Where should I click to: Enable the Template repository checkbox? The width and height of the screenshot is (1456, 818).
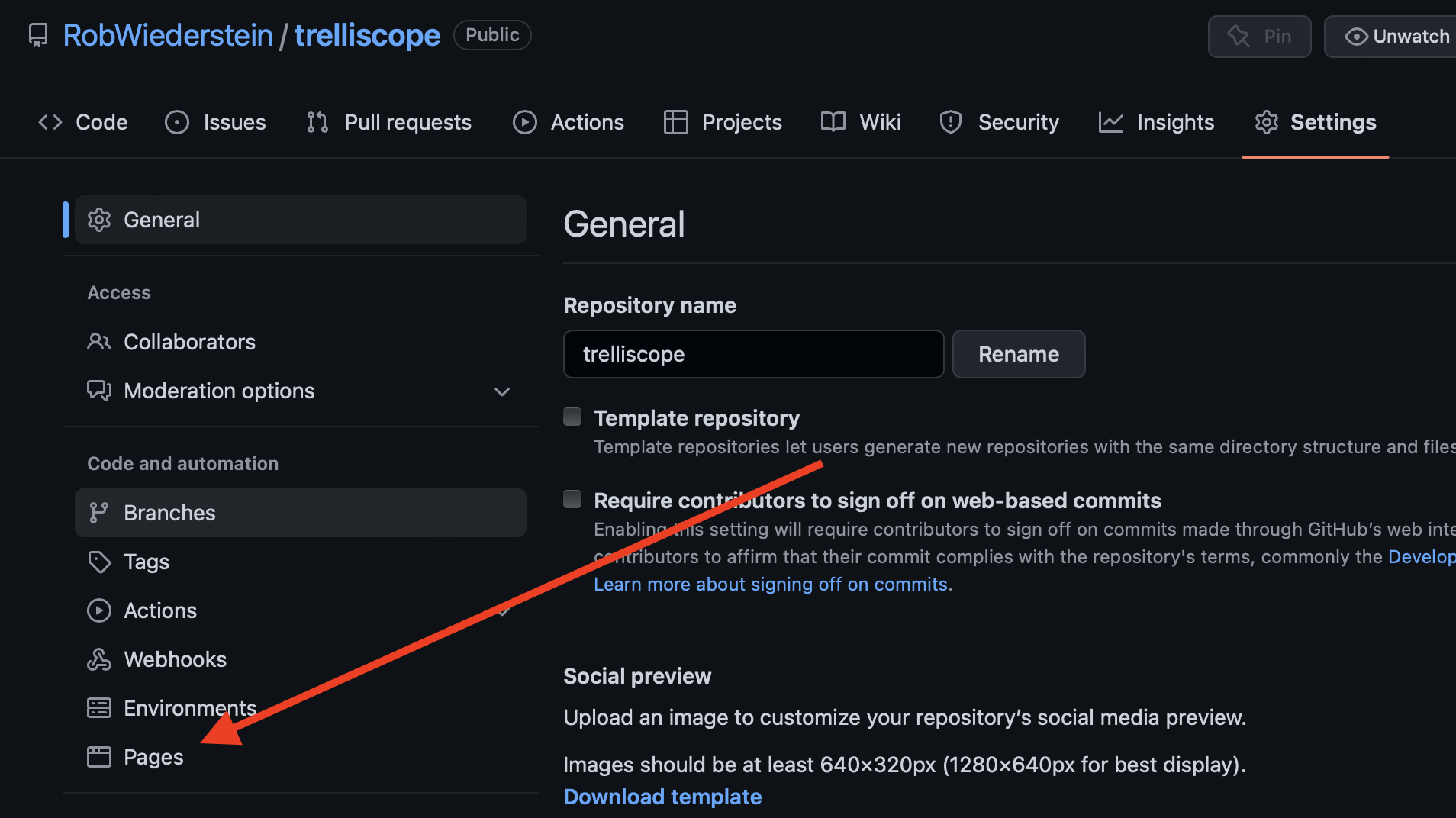[572, 417]
